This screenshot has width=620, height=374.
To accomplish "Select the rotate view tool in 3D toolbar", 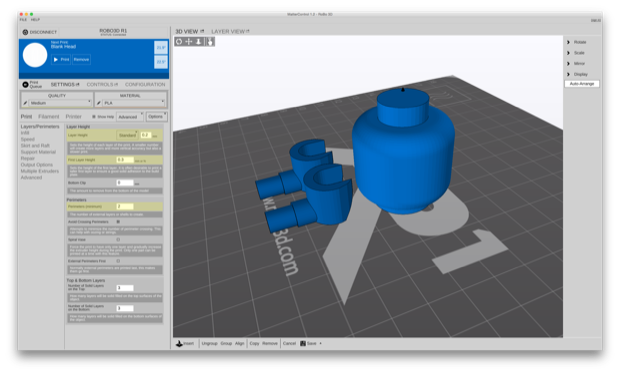I will tap(179, 42).
